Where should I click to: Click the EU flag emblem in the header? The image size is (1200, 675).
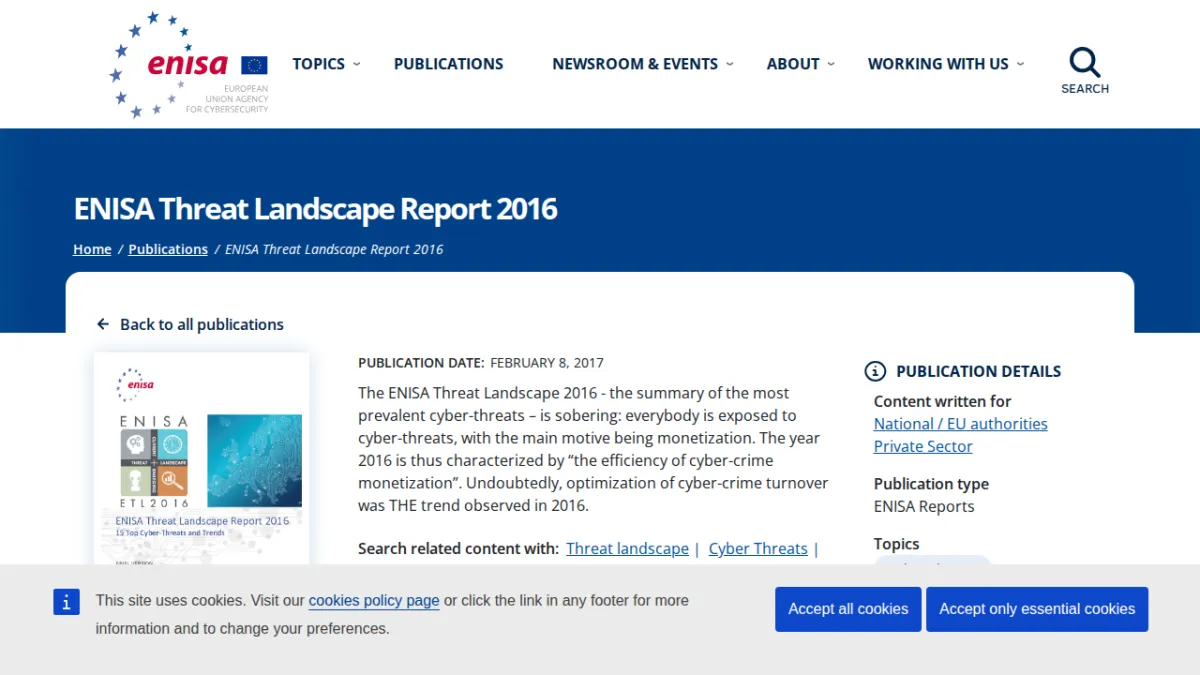tap(254, 65)
